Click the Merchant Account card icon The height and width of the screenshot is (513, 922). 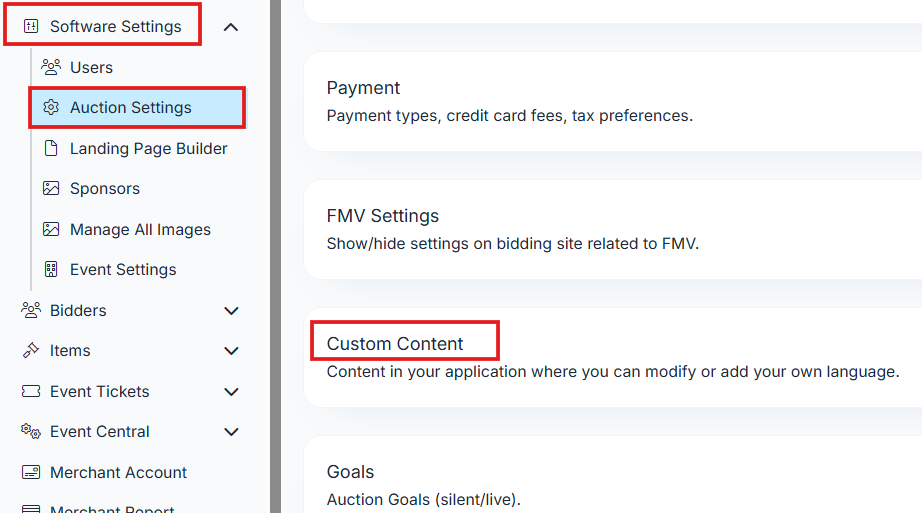point(30,472)
